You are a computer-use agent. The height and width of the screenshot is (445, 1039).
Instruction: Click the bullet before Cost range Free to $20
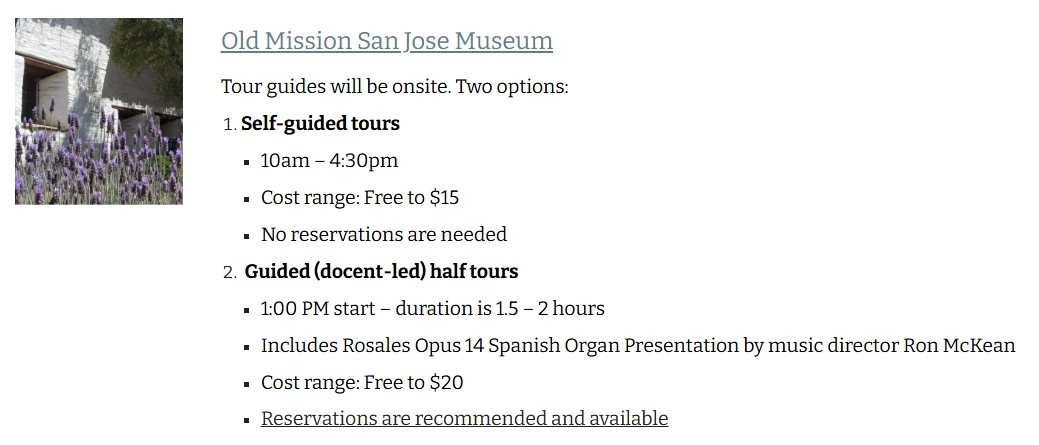[246, 384]
